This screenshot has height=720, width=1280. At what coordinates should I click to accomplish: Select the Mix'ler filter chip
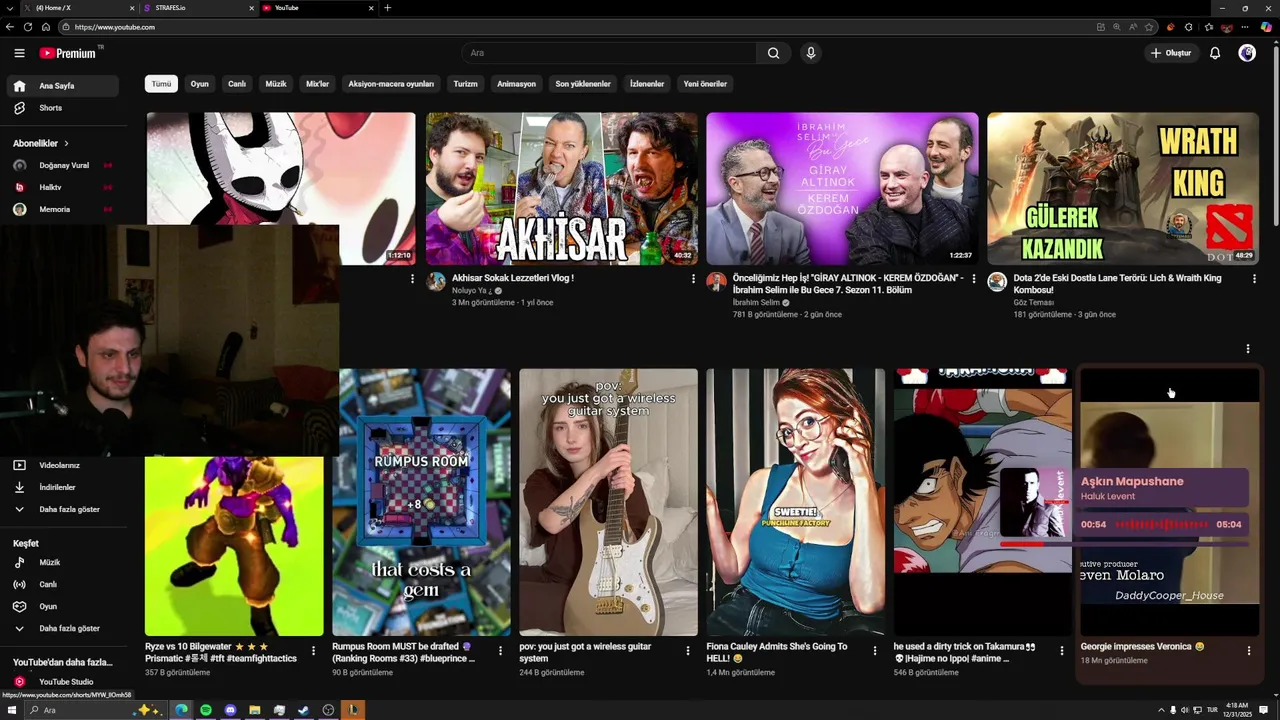click(317, 84)
